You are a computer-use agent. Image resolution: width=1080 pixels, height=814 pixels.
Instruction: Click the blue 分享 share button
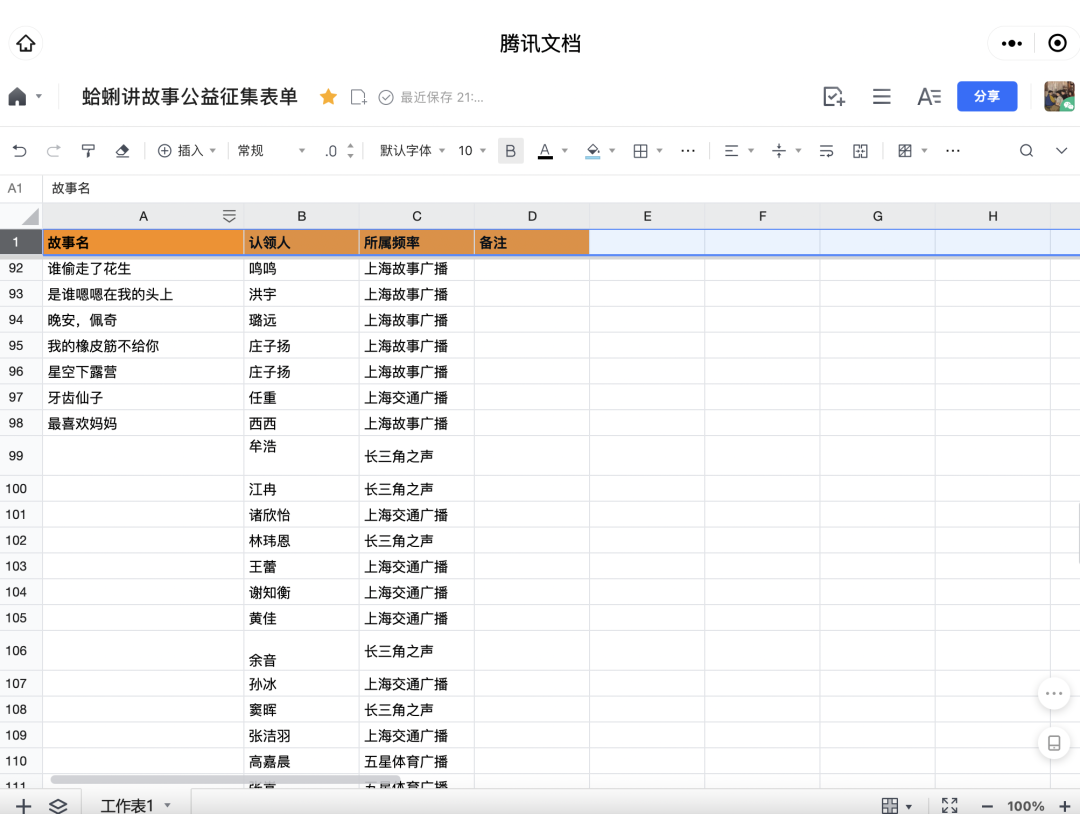click(986, 96)
